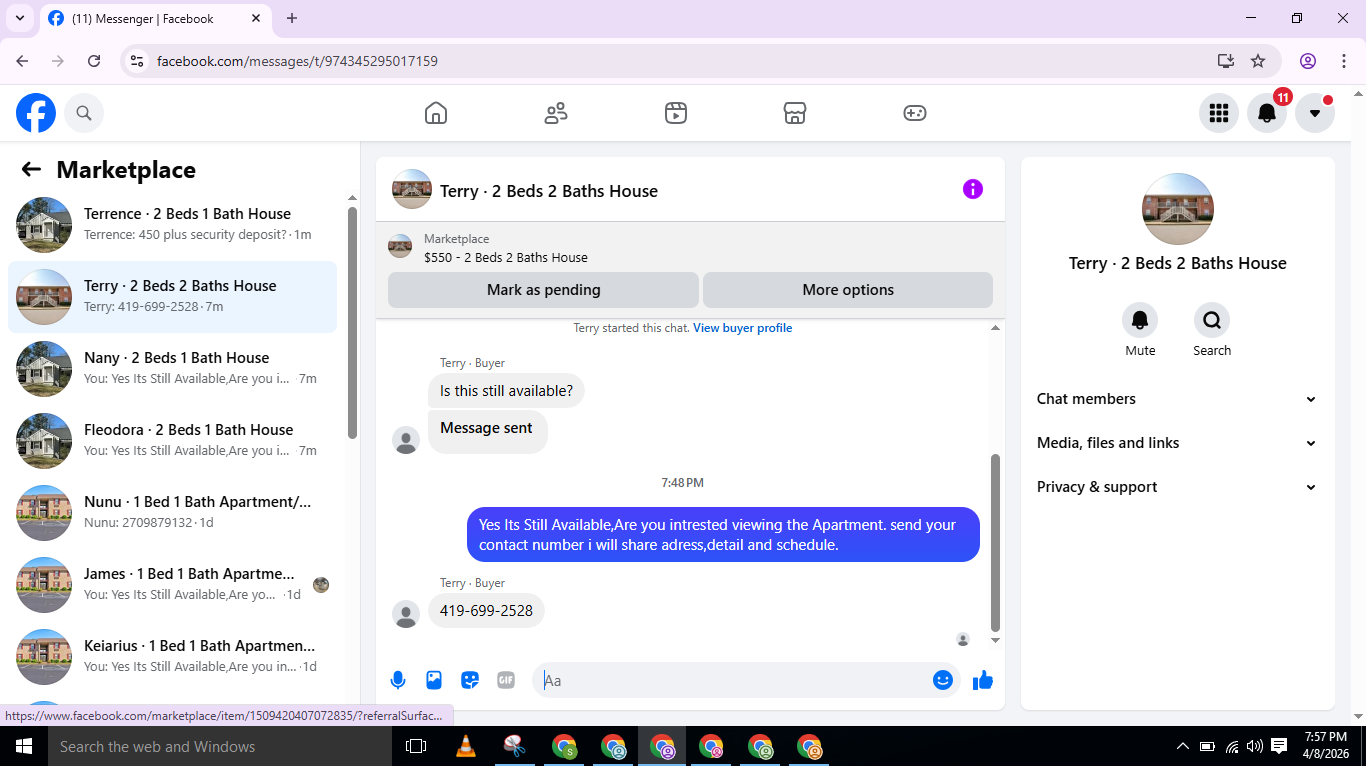Open Fleodora 2 Beds 1 Bath chat
This screenshot has width=1366, height=766.
click(x=172, y=440)
